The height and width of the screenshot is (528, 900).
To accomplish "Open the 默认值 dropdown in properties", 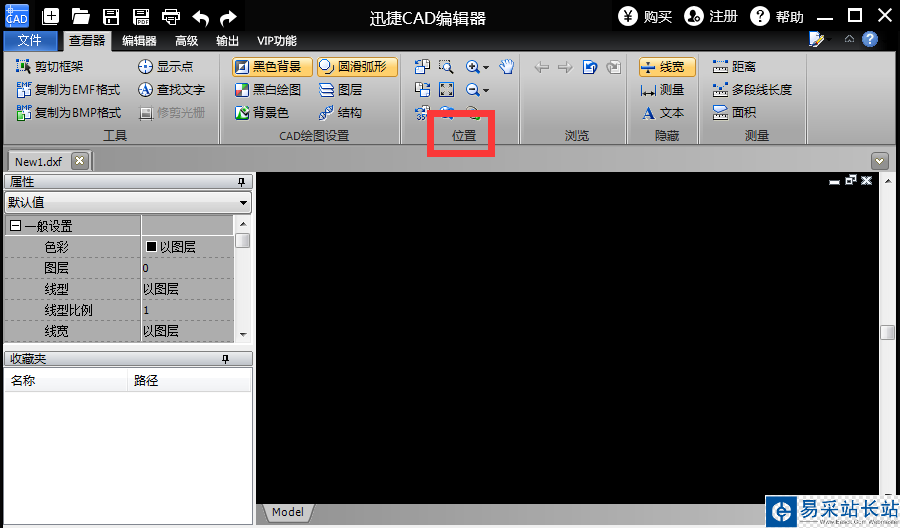I will tap(243, 203).
